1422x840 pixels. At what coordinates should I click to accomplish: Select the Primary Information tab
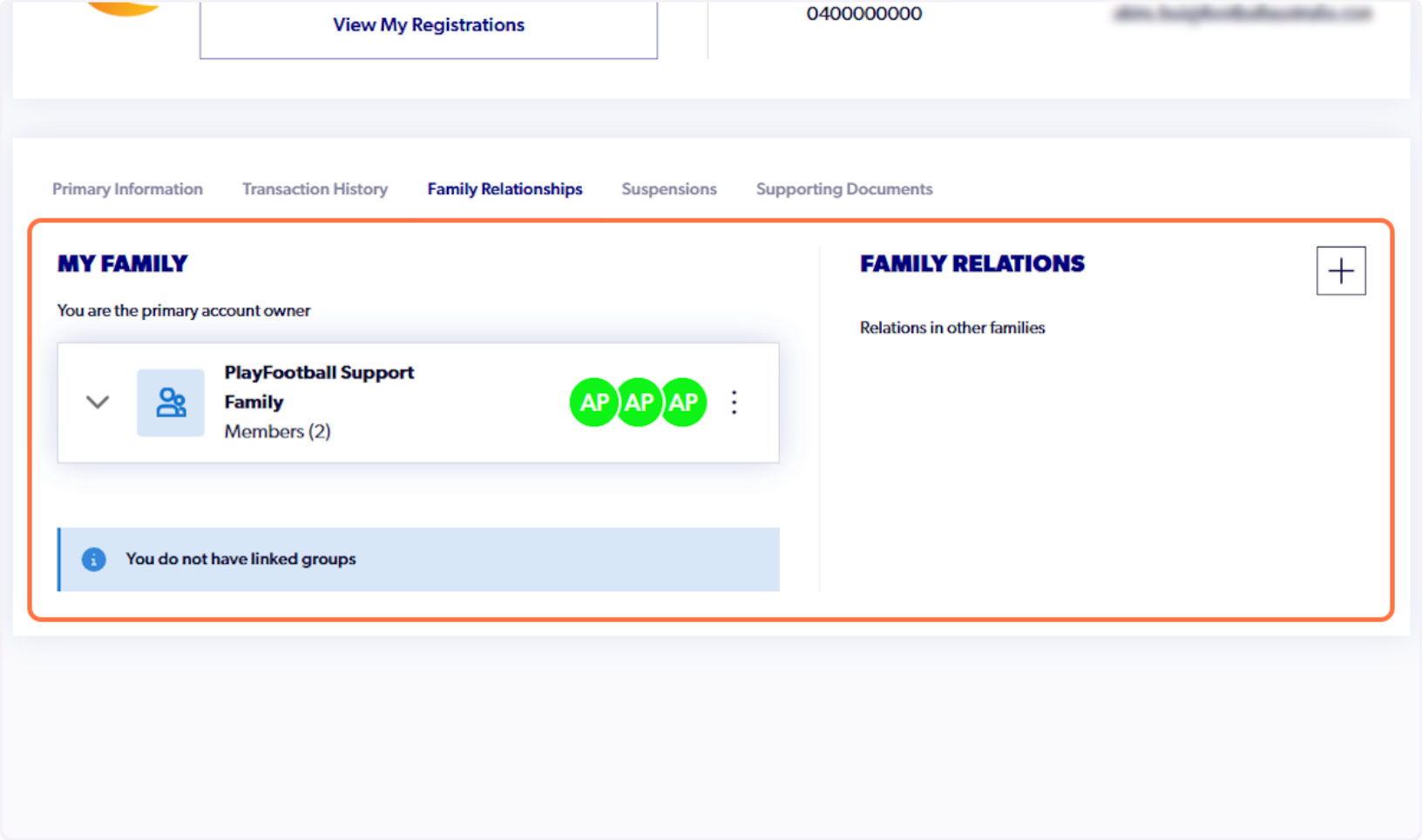click(127, 188)
